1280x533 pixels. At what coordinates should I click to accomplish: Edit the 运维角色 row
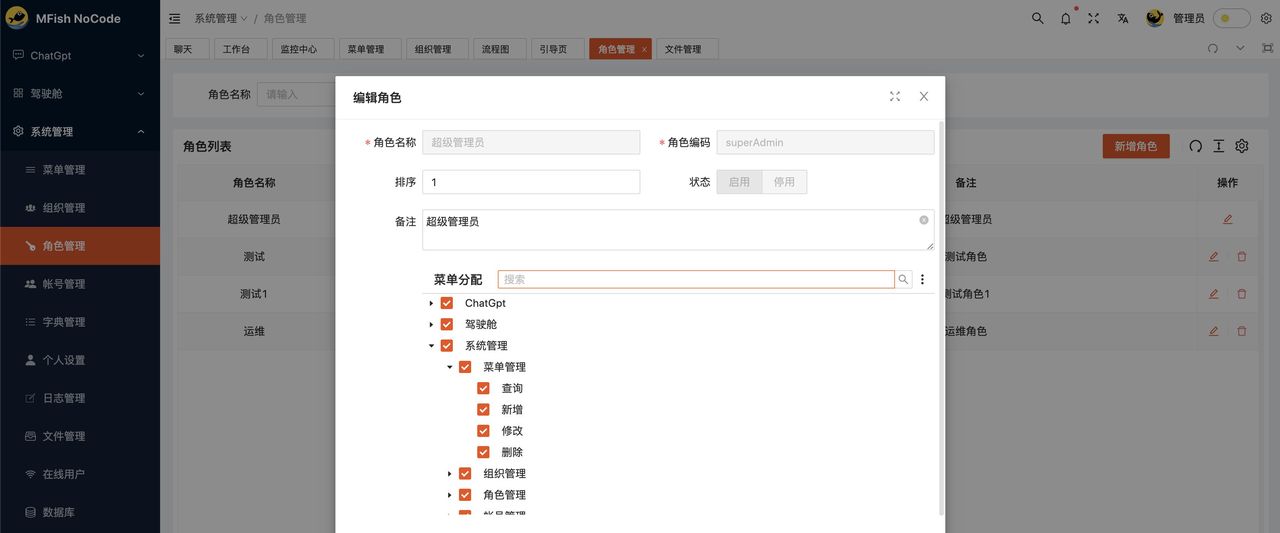[1213, 331]
